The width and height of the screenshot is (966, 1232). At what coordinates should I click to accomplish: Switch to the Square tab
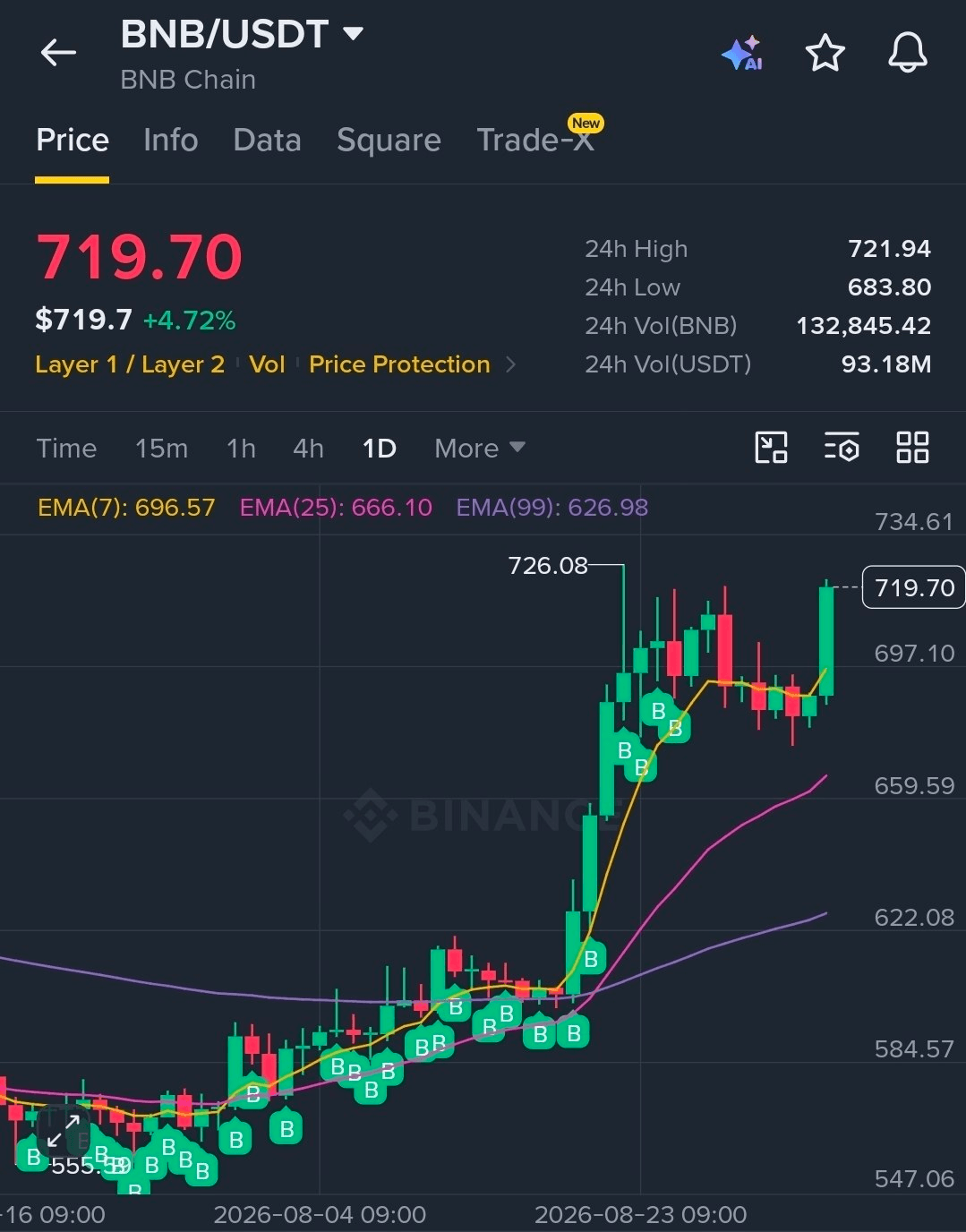389,140
